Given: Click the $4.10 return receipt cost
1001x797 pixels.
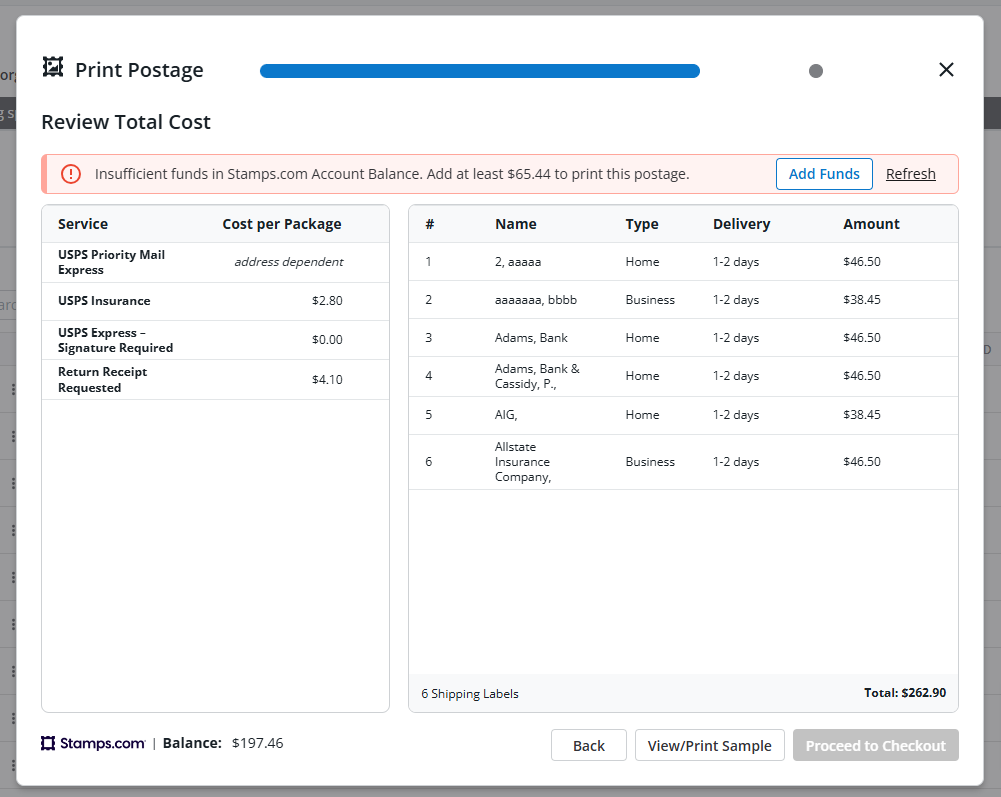Looking at the screenshot, I should (x=327, y=380).
